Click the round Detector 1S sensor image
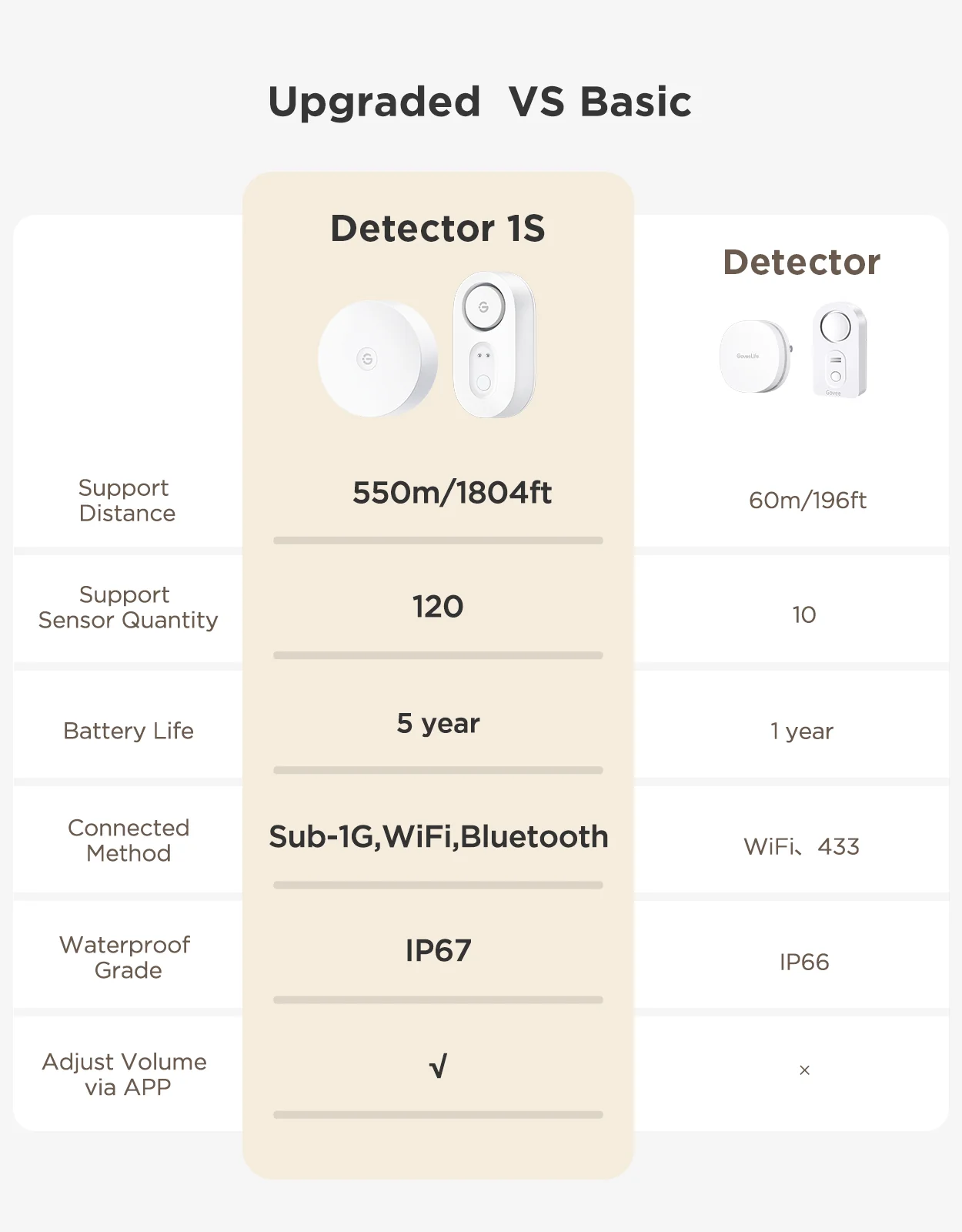 [x=378, y=359]
